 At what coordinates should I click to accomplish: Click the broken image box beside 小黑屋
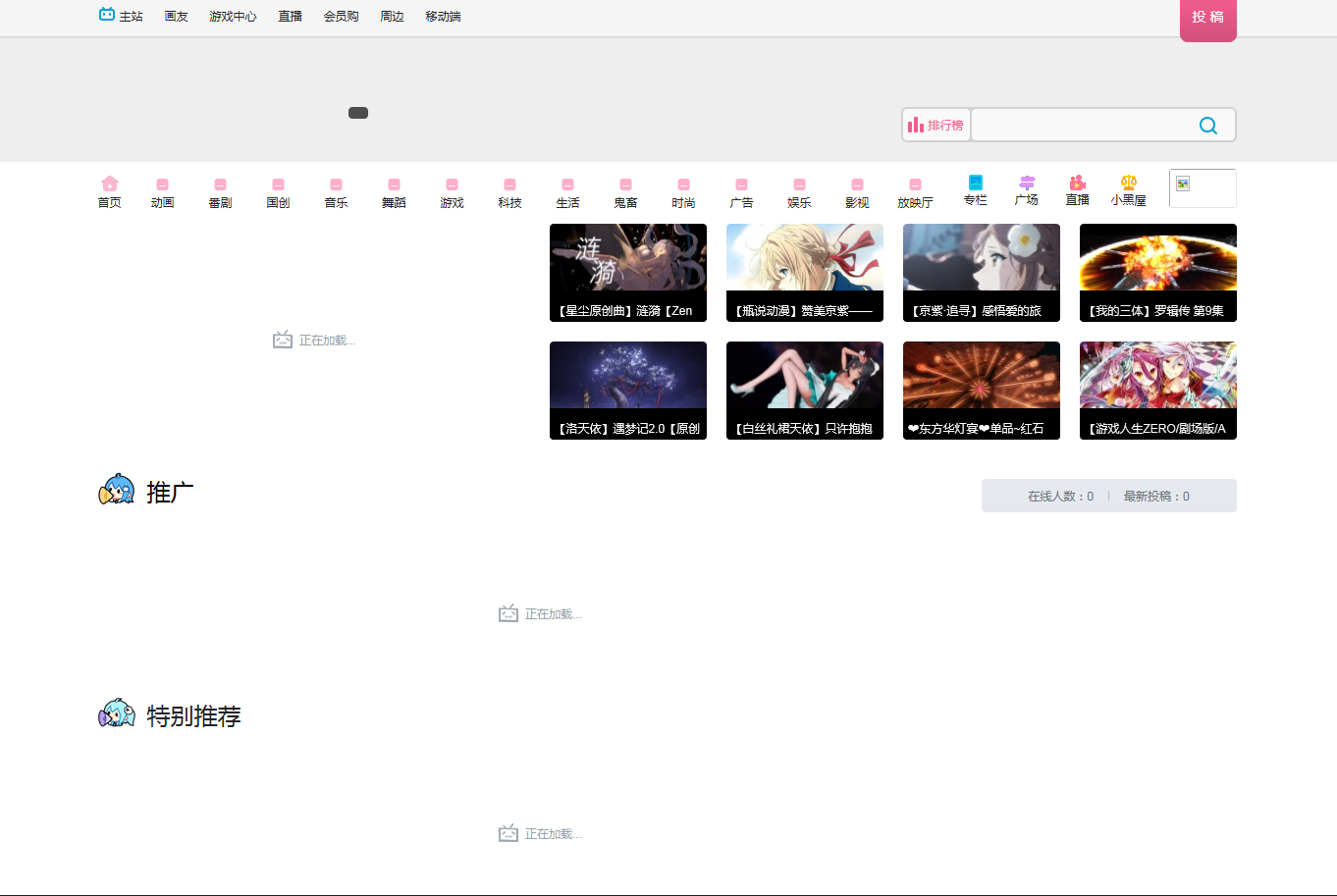tap(1203, 188)
